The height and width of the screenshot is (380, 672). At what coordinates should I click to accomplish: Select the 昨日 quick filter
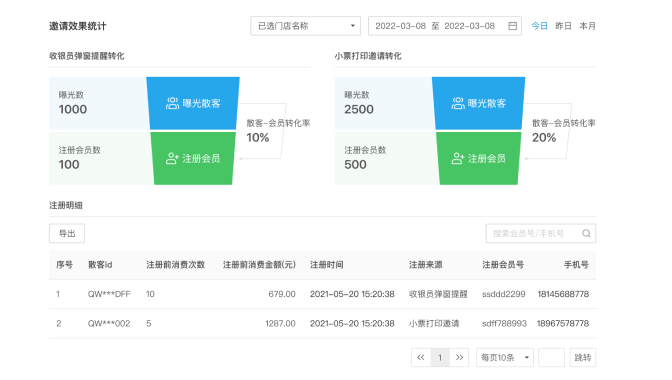pyautogui.click(x=563, y=26)
